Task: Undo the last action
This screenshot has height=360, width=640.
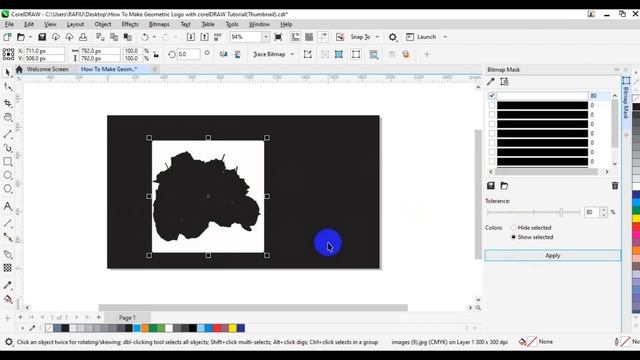Action: (144, 37)
